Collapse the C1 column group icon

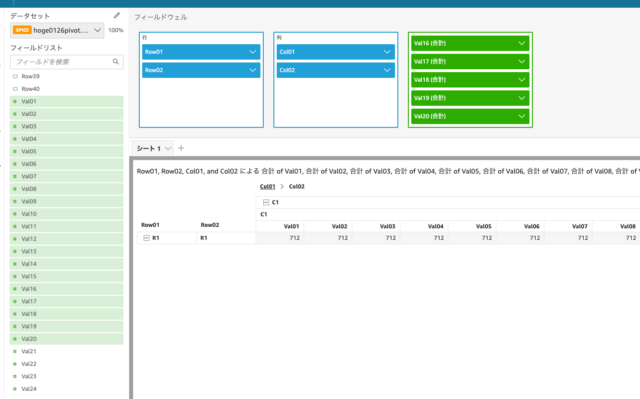266,202
